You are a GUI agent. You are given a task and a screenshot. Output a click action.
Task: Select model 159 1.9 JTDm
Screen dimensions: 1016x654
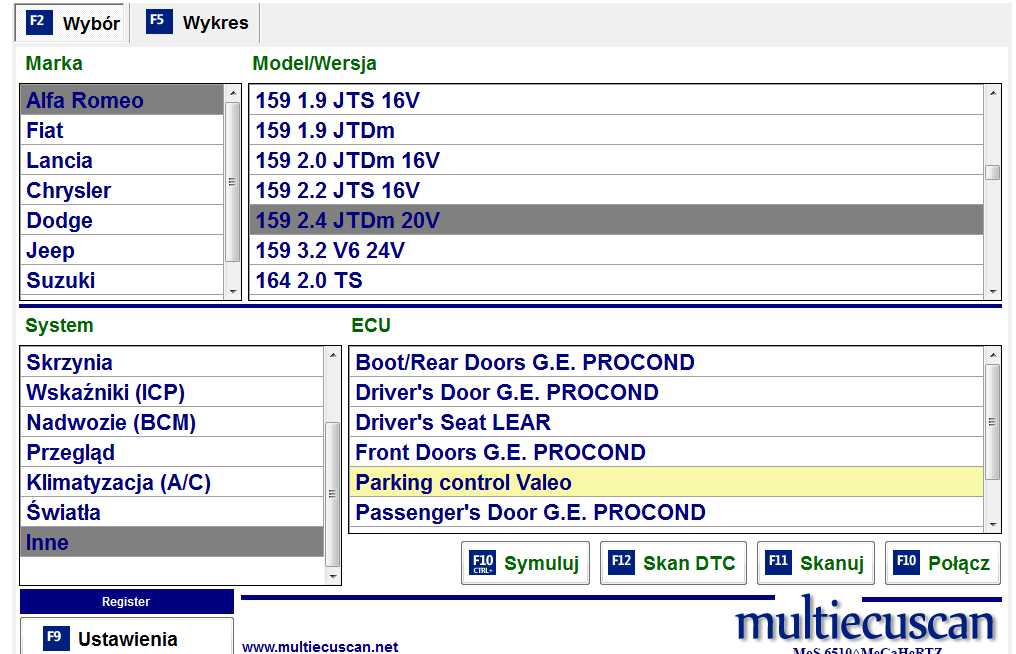(616, 130)
